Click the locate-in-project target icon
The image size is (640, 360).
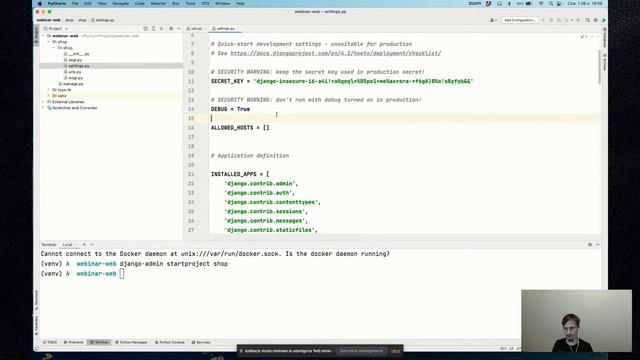(x=145, y=29)
